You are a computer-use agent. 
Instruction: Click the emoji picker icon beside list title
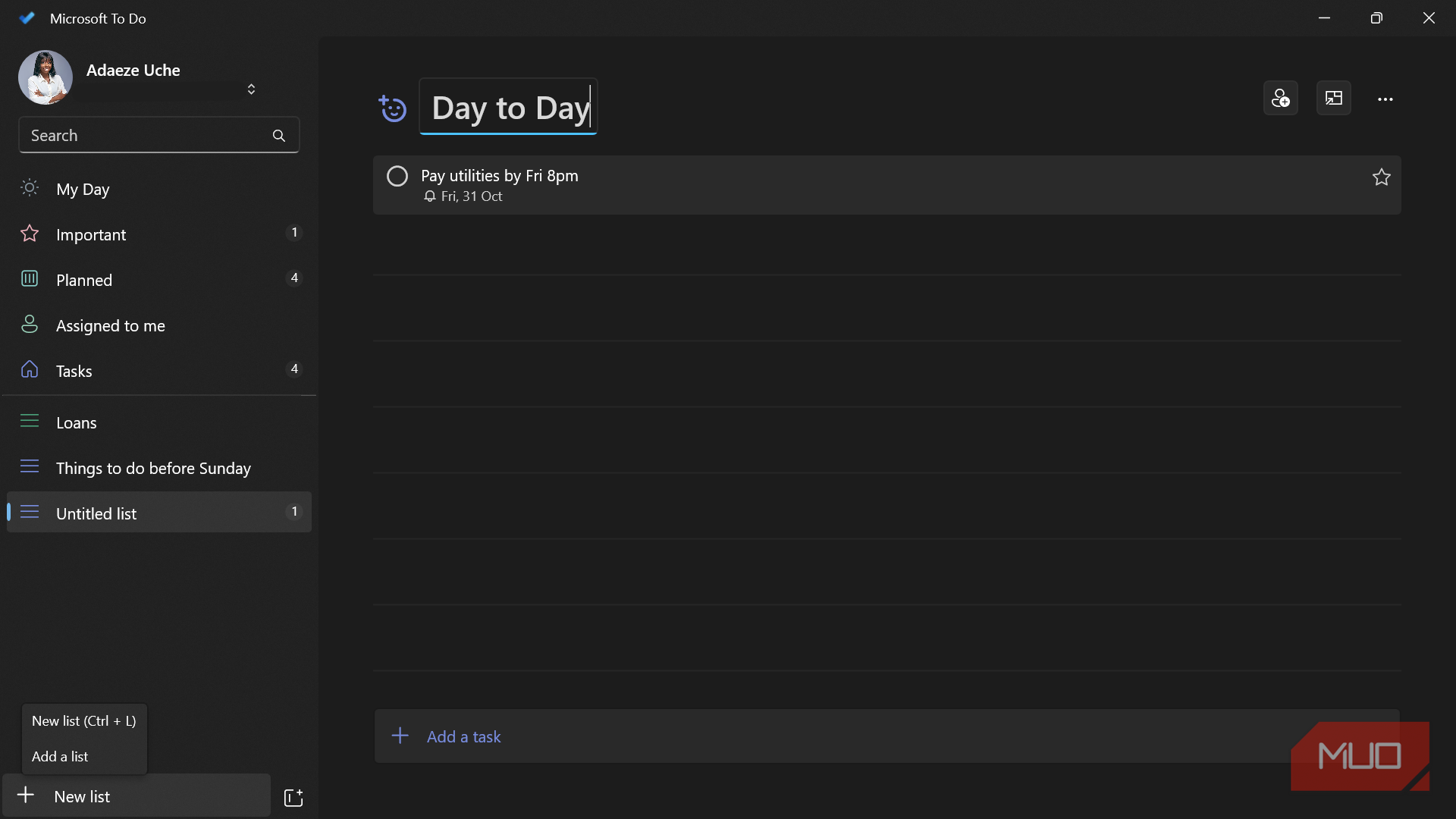(393, 108)
